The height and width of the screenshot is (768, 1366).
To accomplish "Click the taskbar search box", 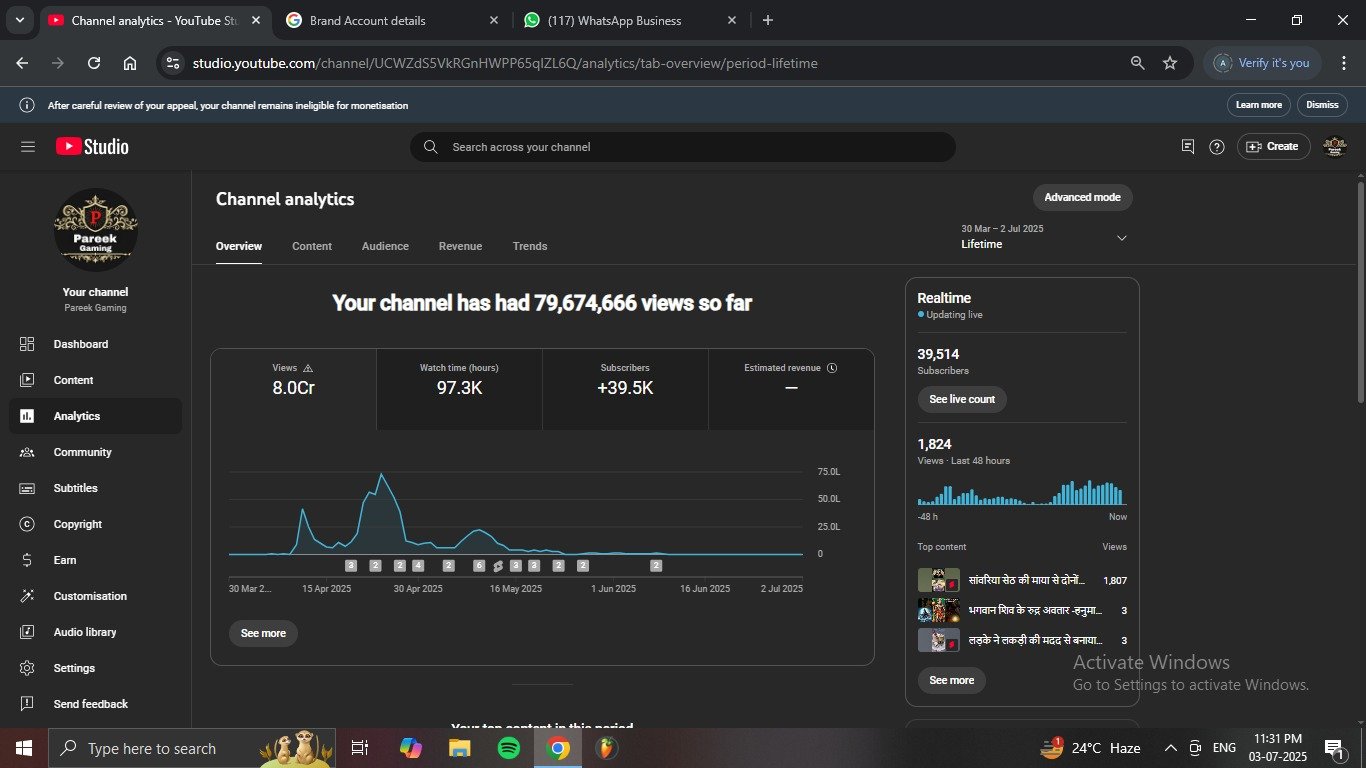I will (x=190, y=748).
